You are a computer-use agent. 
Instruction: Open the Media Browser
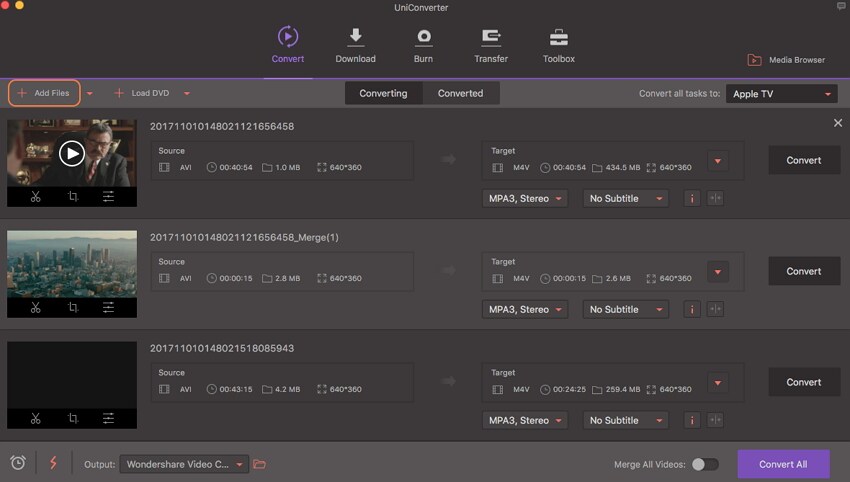786,60
